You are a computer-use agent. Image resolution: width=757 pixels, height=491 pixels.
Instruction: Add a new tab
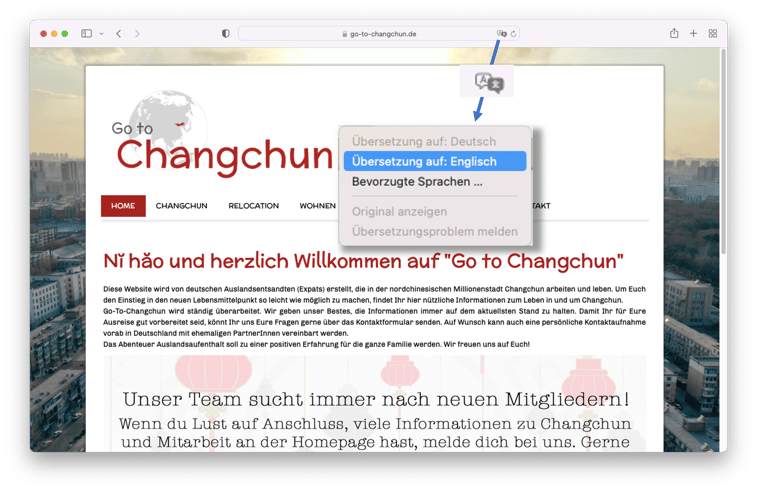[693, 33]
